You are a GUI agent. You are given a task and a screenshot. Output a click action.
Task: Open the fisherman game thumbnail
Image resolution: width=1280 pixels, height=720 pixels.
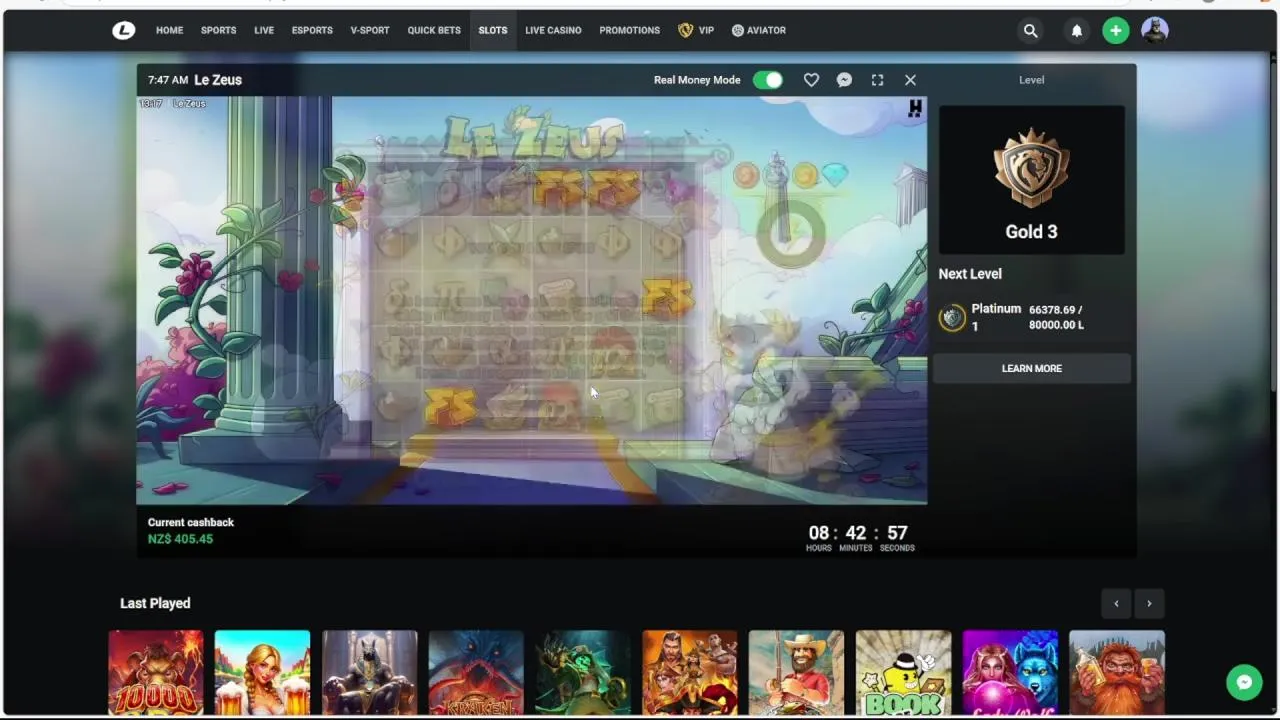tap(796, 672)
